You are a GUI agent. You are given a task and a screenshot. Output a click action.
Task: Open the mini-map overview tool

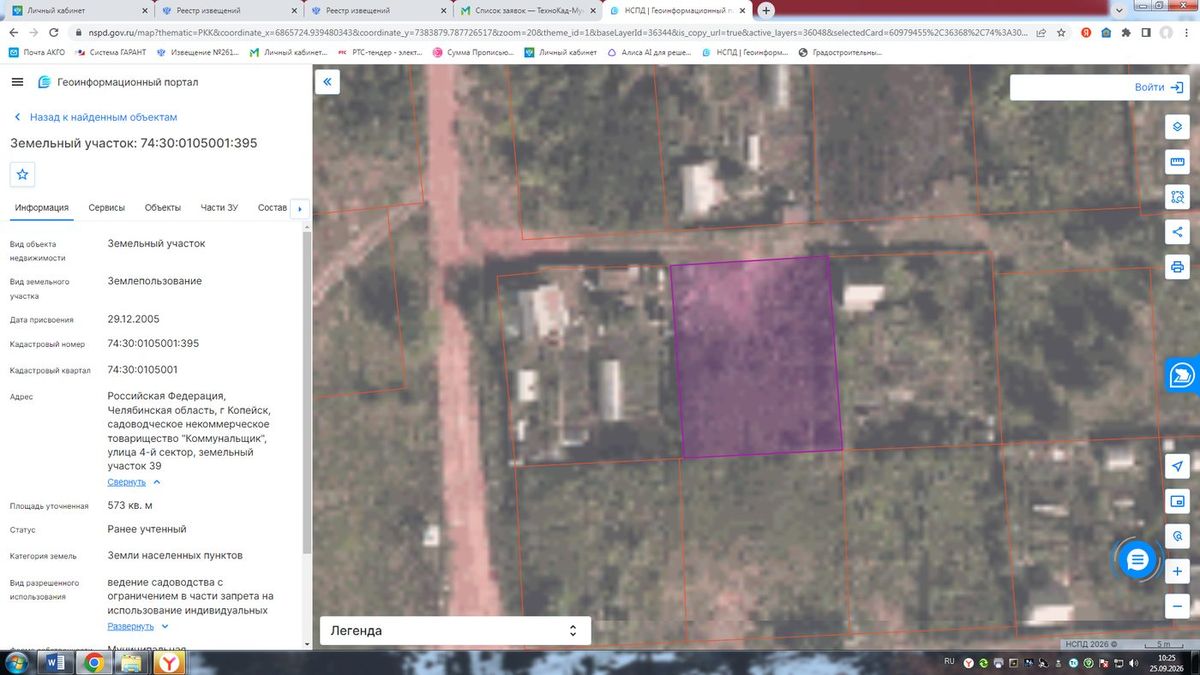click(x=1177, y=501)
